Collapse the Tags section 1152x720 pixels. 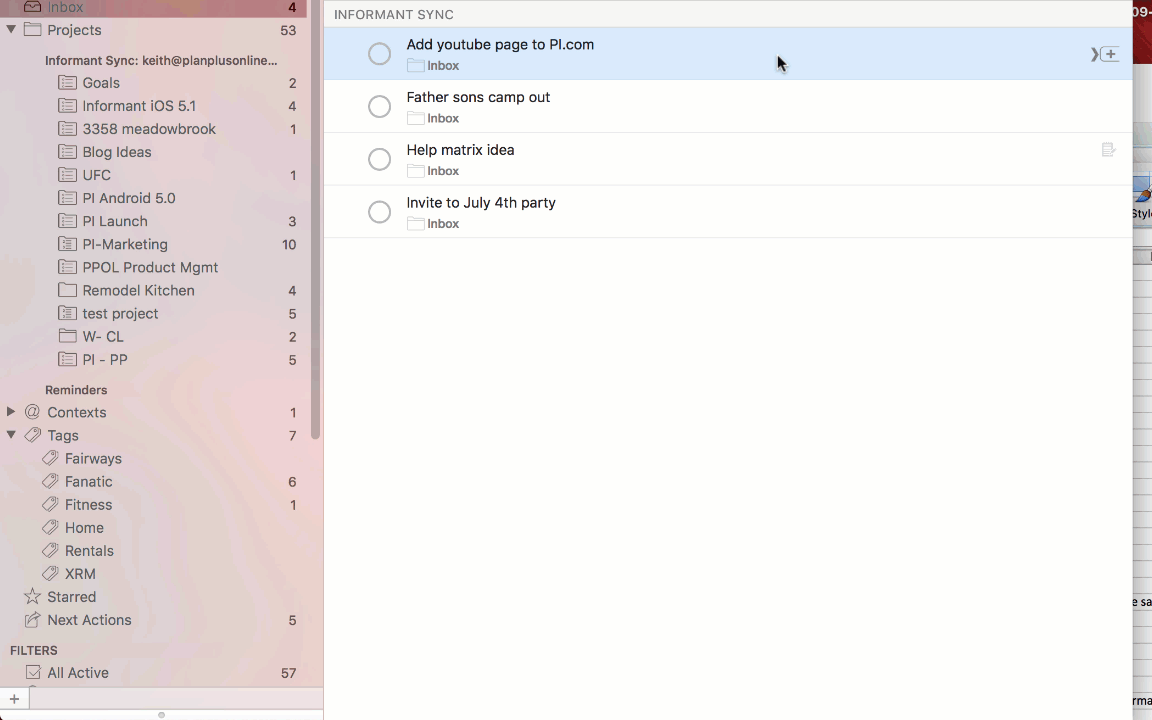point(11,435)
